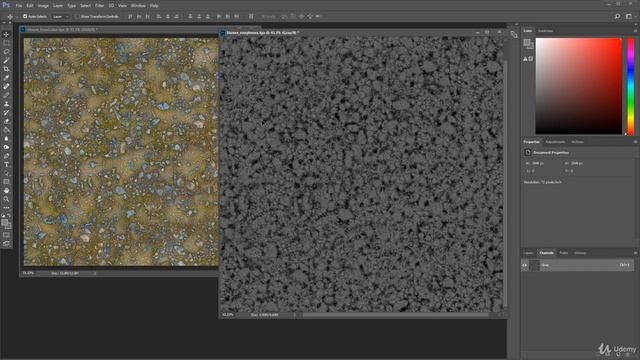
Task: Select the Move tool in the toolbox
Action: pyautogui.click(x=6, y=34)
